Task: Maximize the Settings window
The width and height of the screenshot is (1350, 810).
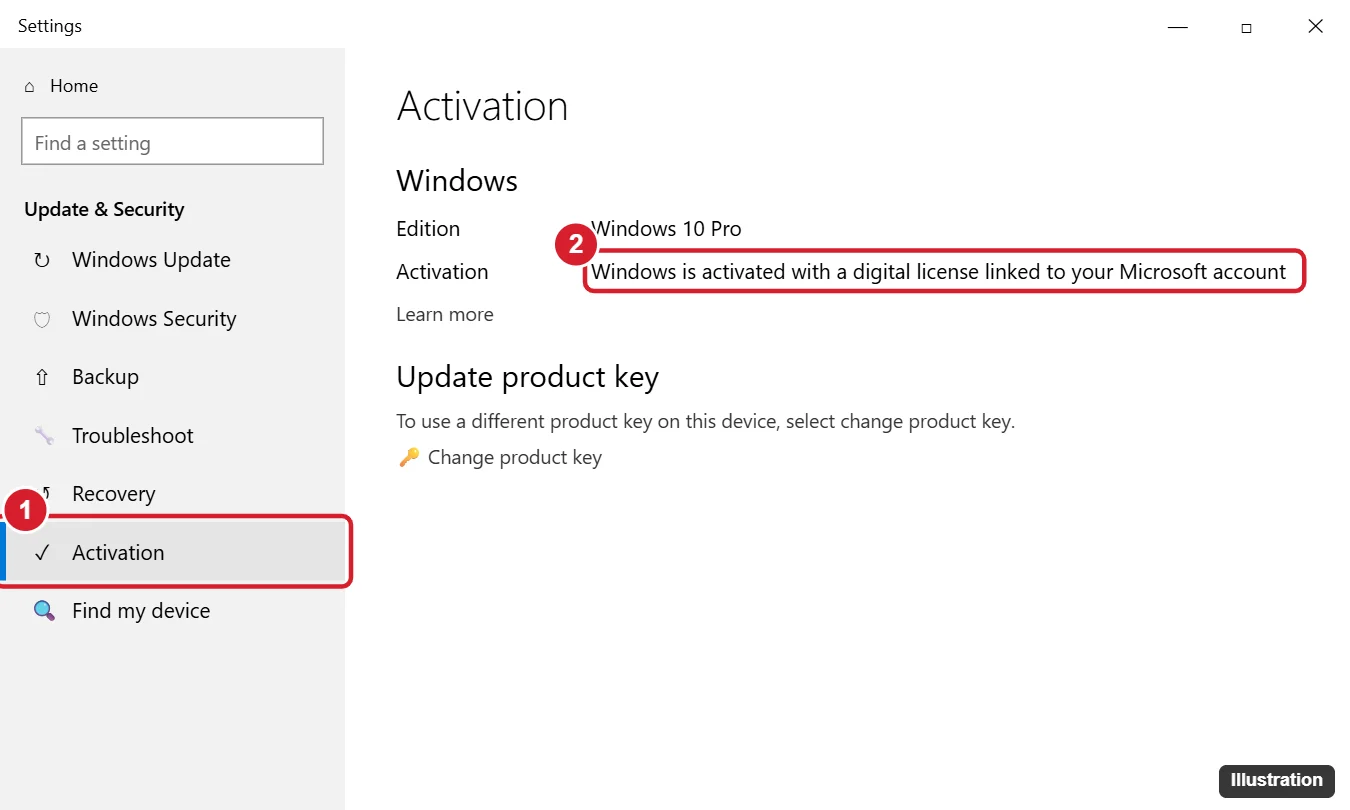Action: tap(1246, 27)
